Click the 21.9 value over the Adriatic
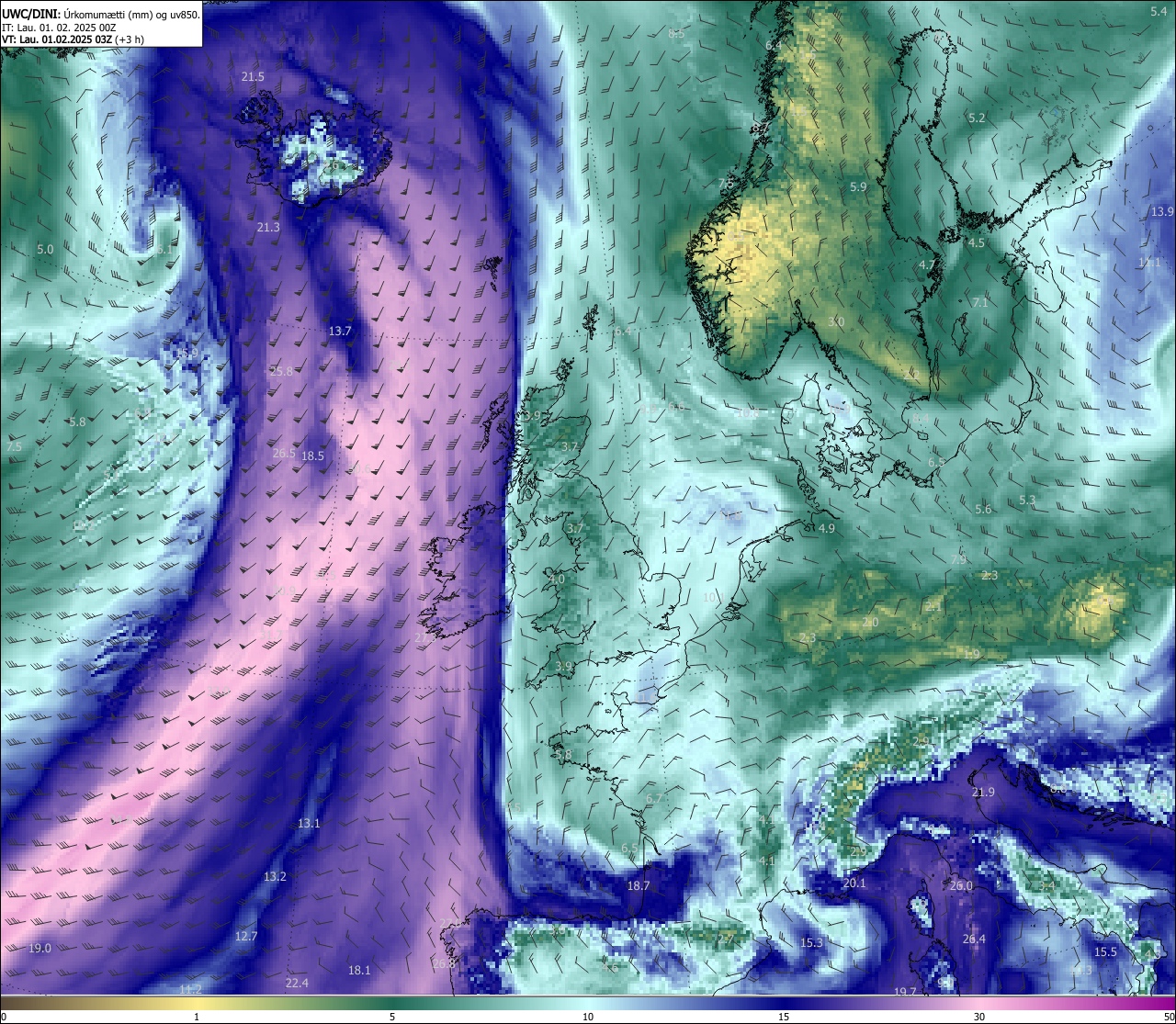 tap(983, 792)
